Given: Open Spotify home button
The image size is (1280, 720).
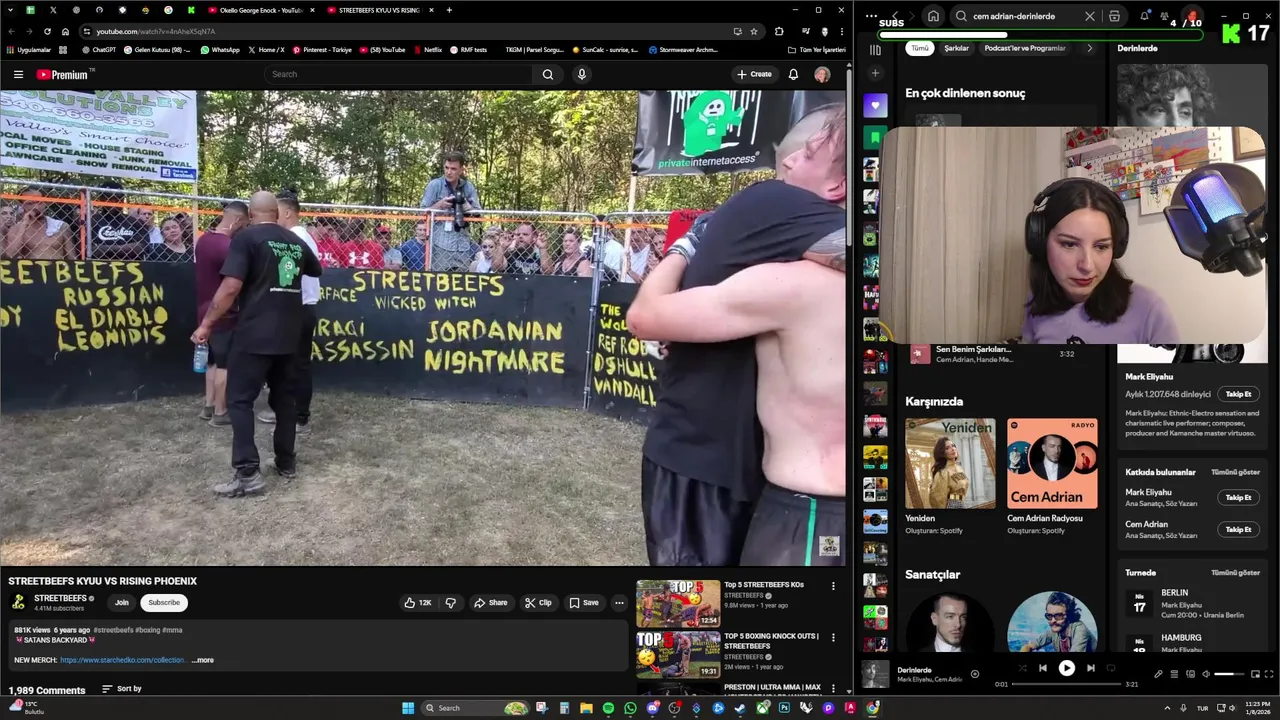Looking at the screenshot, I should point(933,16).
